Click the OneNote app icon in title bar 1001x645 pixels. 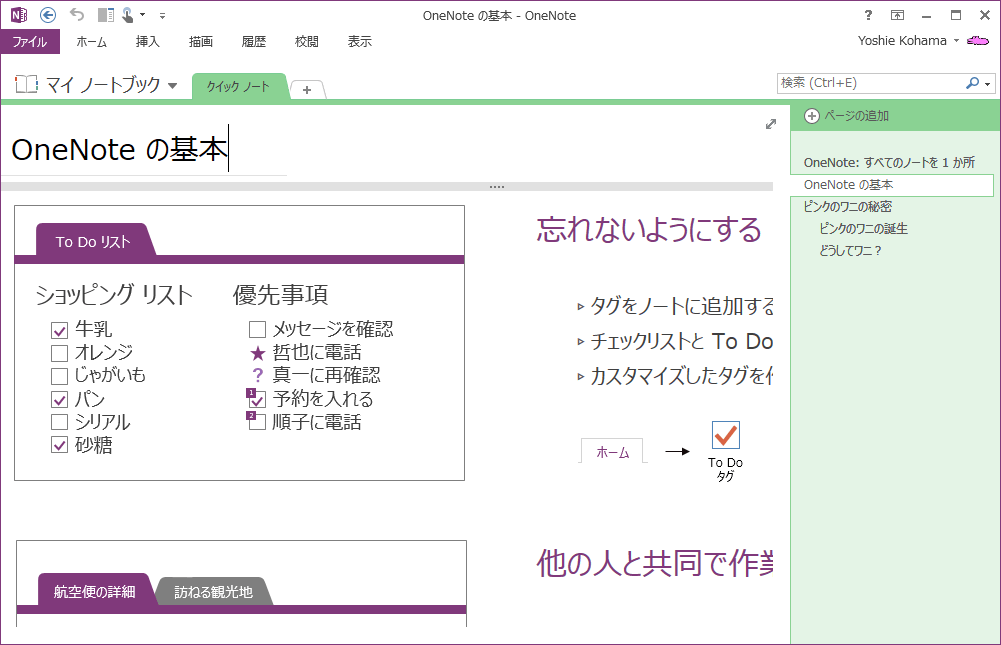[x=19, y=15]
